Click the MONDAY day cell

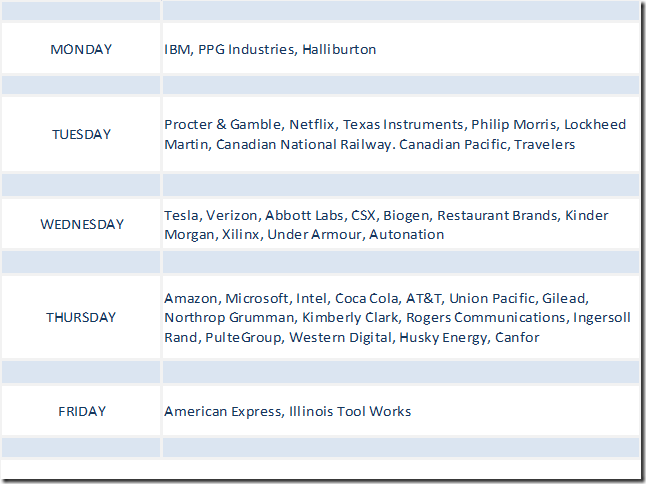point(81,49)
